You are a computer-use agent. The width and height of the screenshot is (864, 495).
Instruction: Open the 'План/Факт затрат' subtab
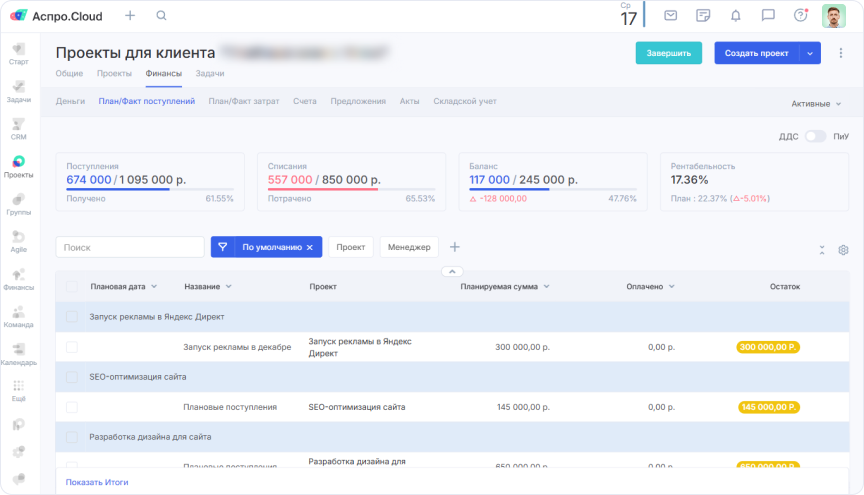pyautogui.click(x=244, y=101)
